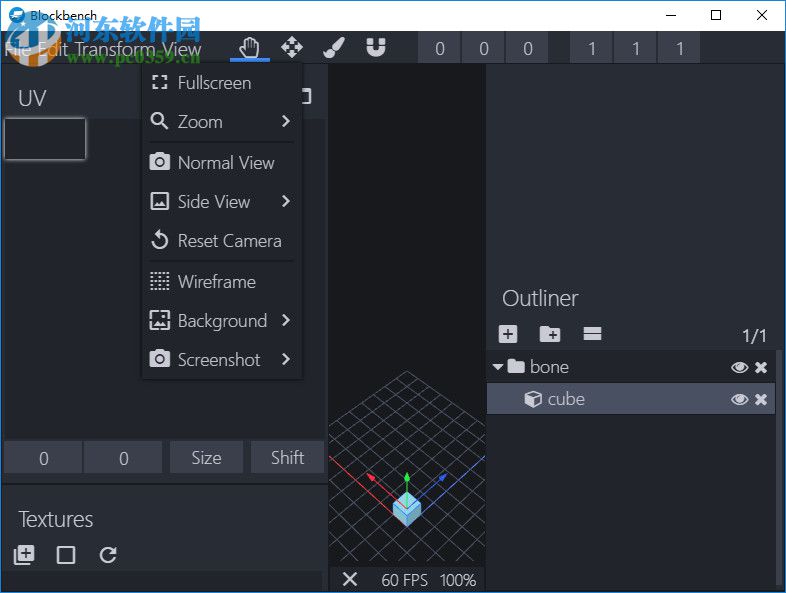Expand the Zoom submenu arrow
786x593 pixels.
pos(286,121)
